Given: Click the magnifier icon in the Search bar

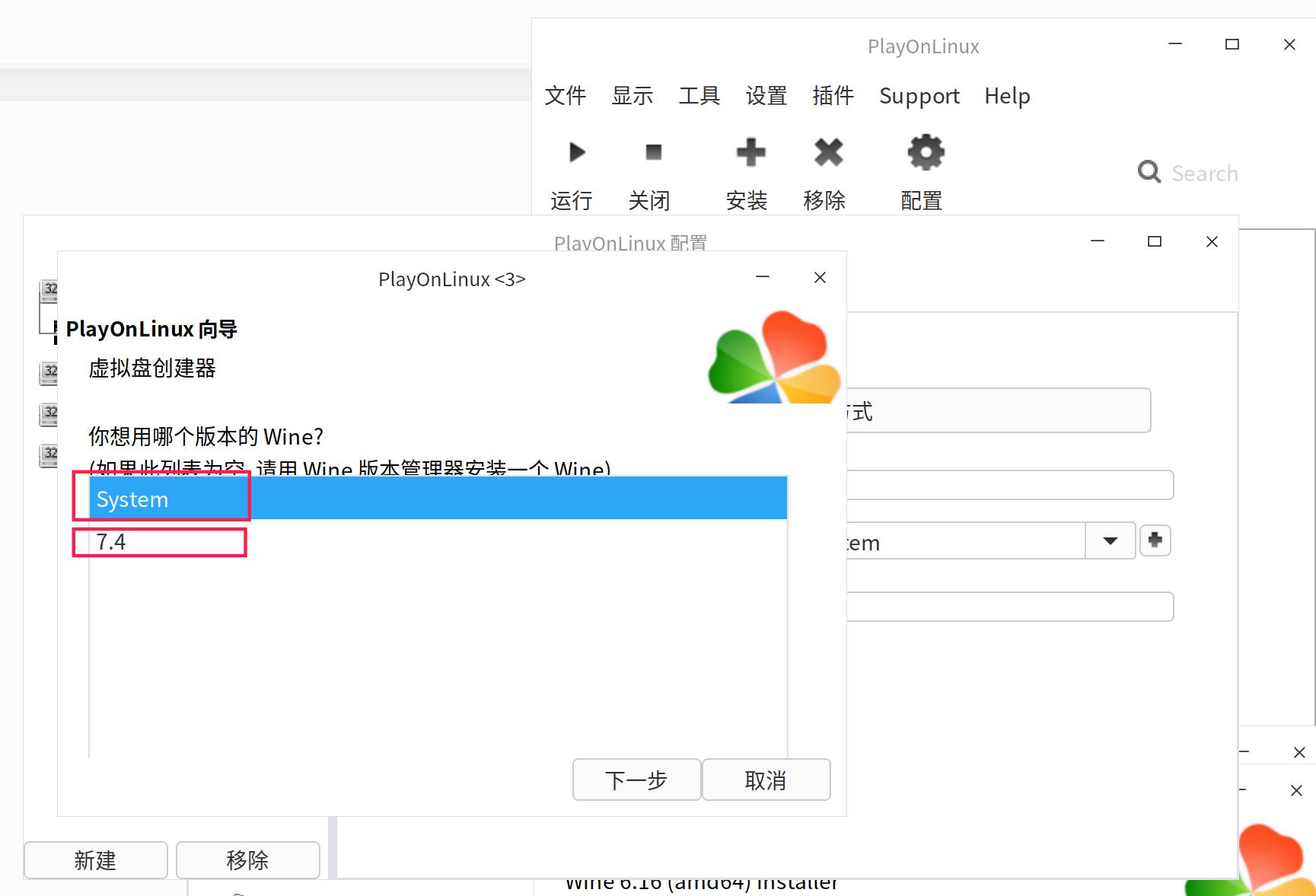Looking at the screenshot, I should click(1149, 172).
